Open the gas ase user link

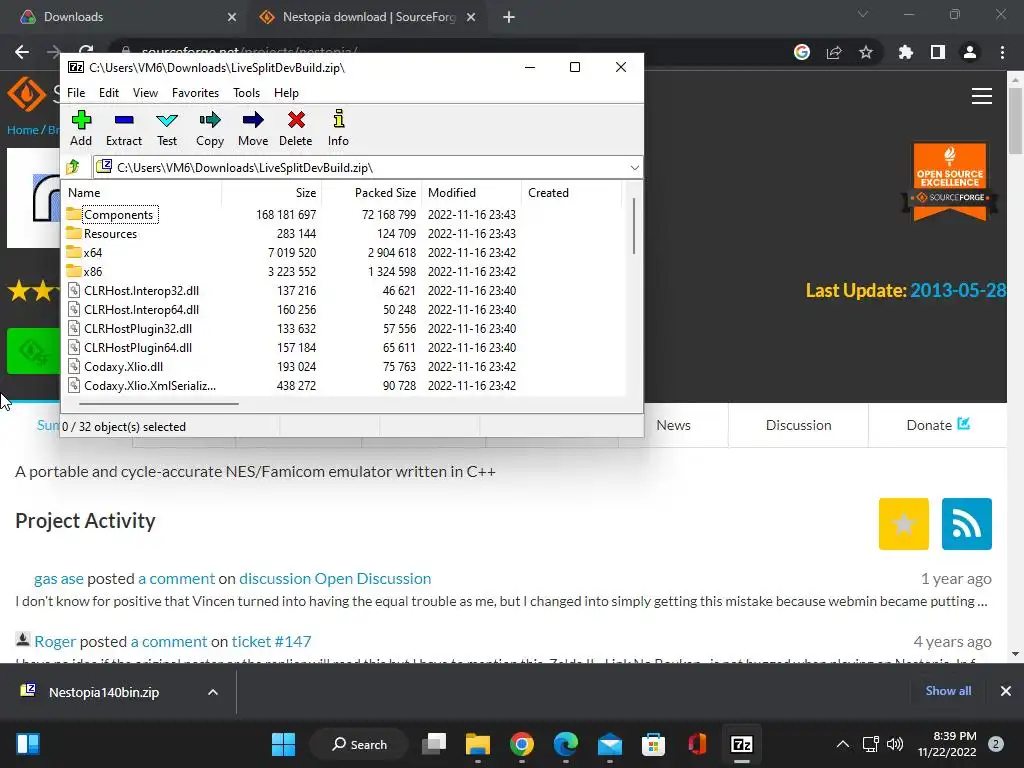point(59,579)
